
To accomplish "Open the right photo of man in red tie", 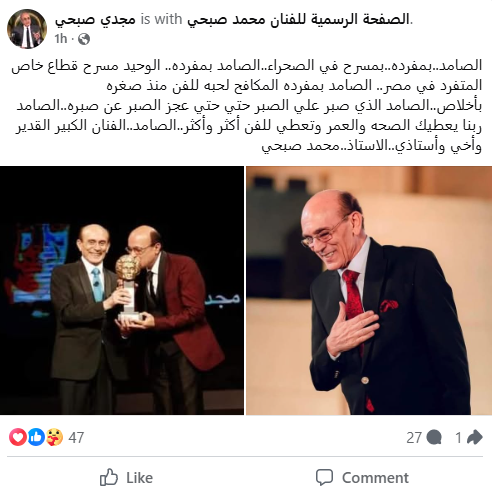I will coord(369,290).
